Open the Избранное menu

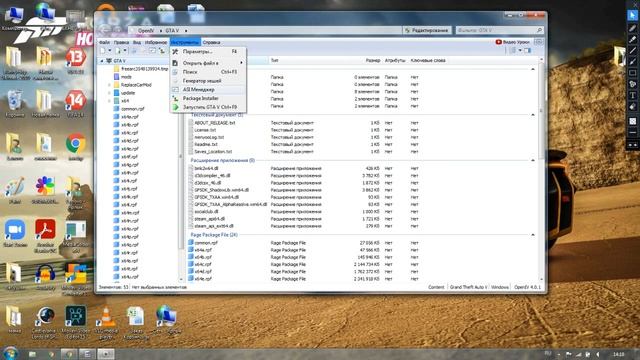(156, 42)
